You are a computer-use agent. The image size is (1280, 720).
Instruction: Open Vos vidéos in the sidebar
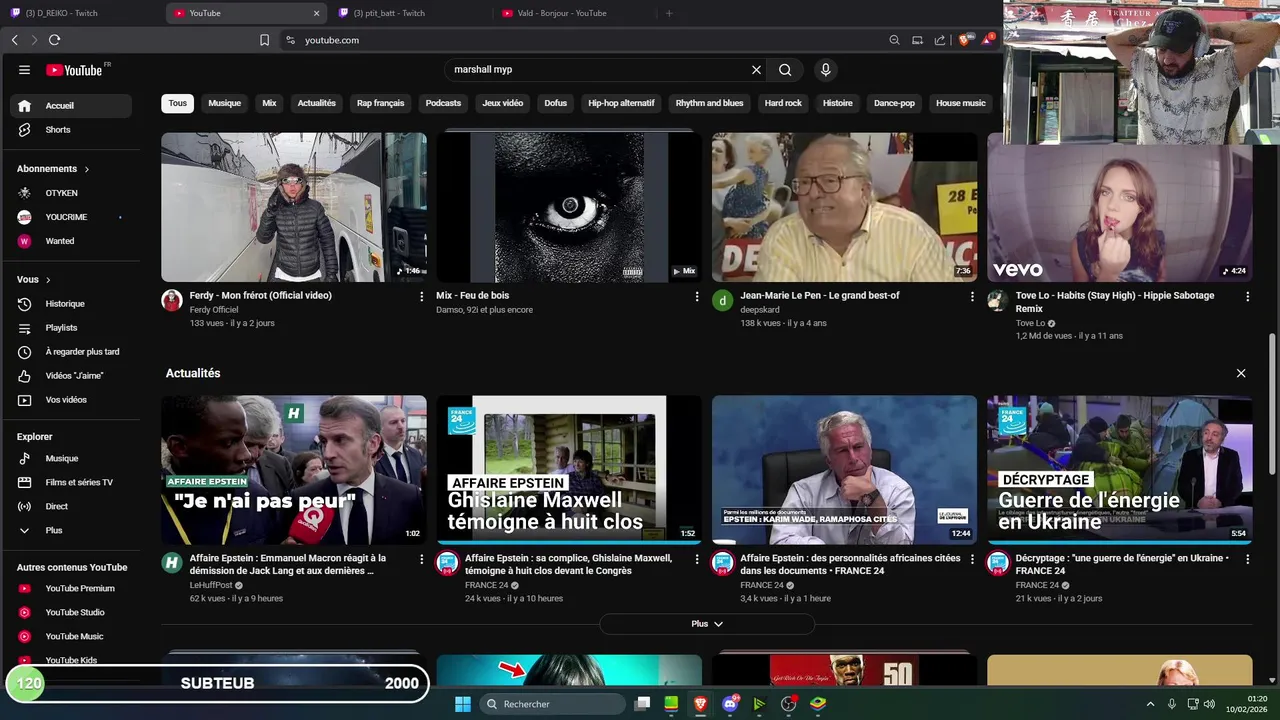coord(71,400)
